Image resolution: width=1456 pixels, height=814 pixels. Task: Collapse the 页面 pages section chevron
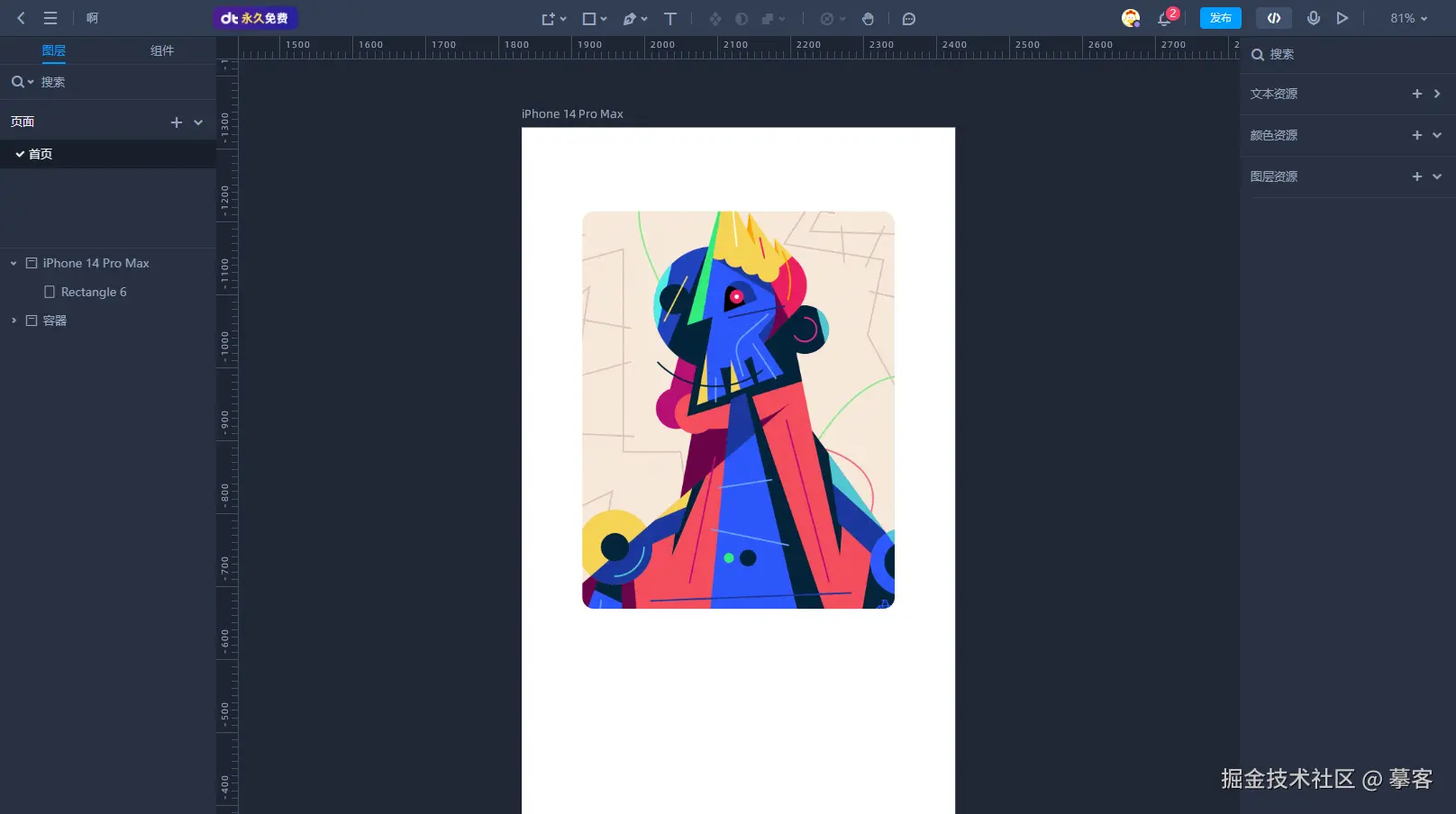click(198, 122)
